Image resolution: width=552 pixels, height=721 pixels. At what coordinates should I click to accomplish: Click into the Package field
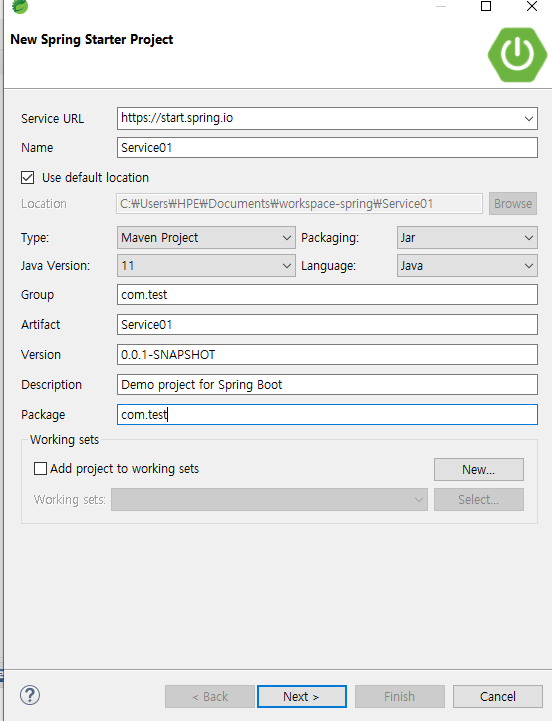tap(327, 414)
